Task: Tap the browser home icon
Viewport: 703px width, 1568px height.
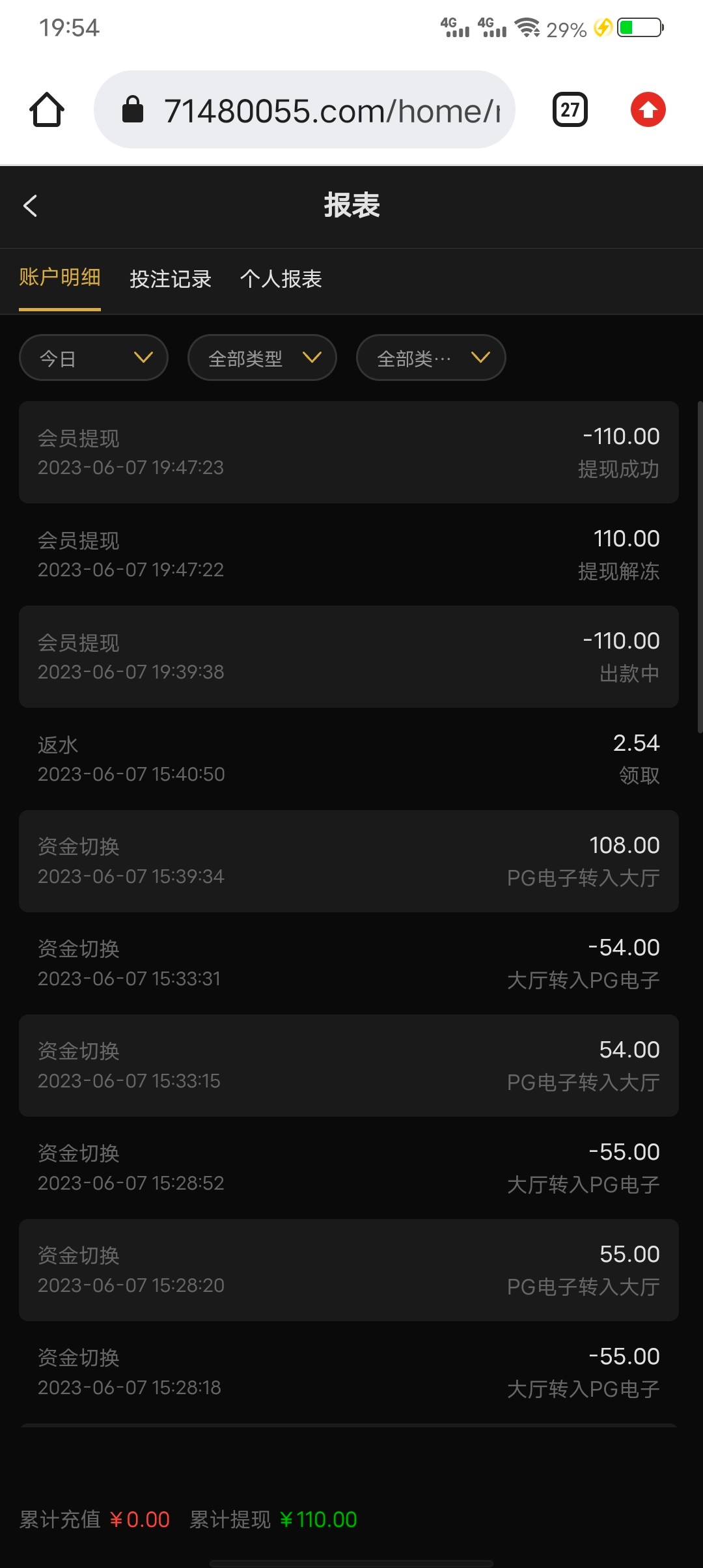Action: pos(47,109)
